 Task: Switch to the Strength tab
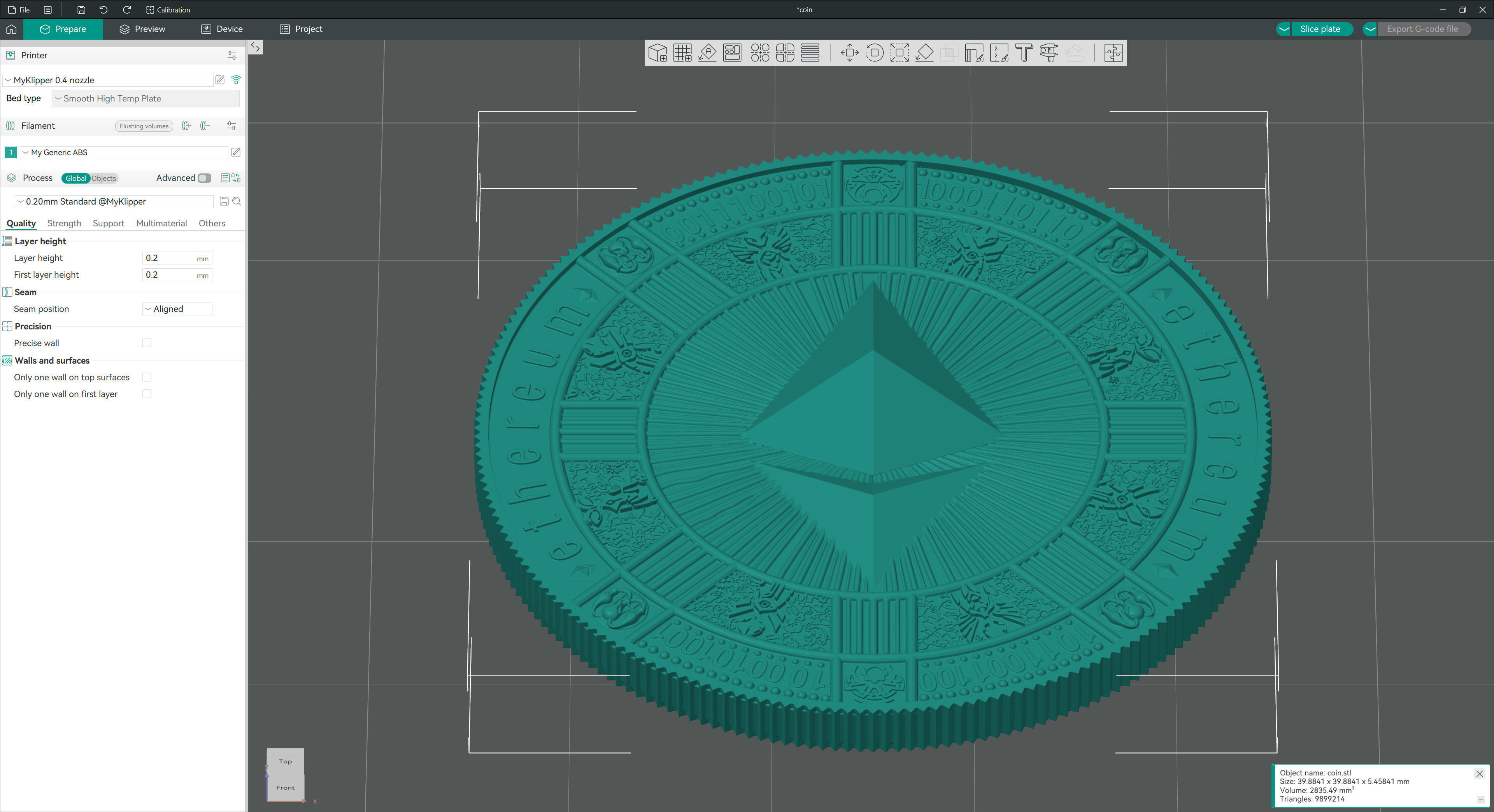[64, 223]
